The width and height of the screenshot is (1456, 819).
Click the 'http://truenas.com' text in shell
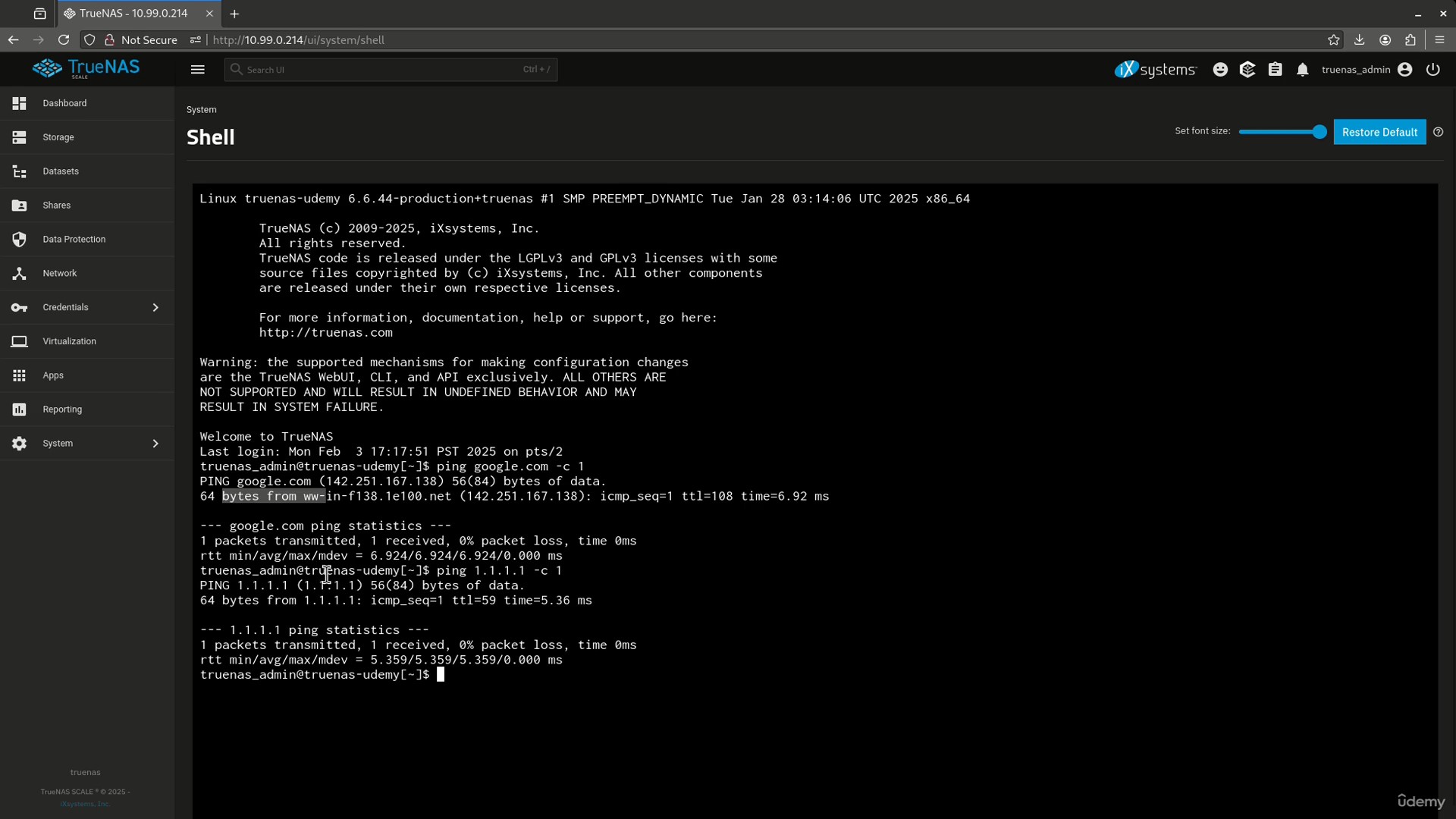click(326, 333)
